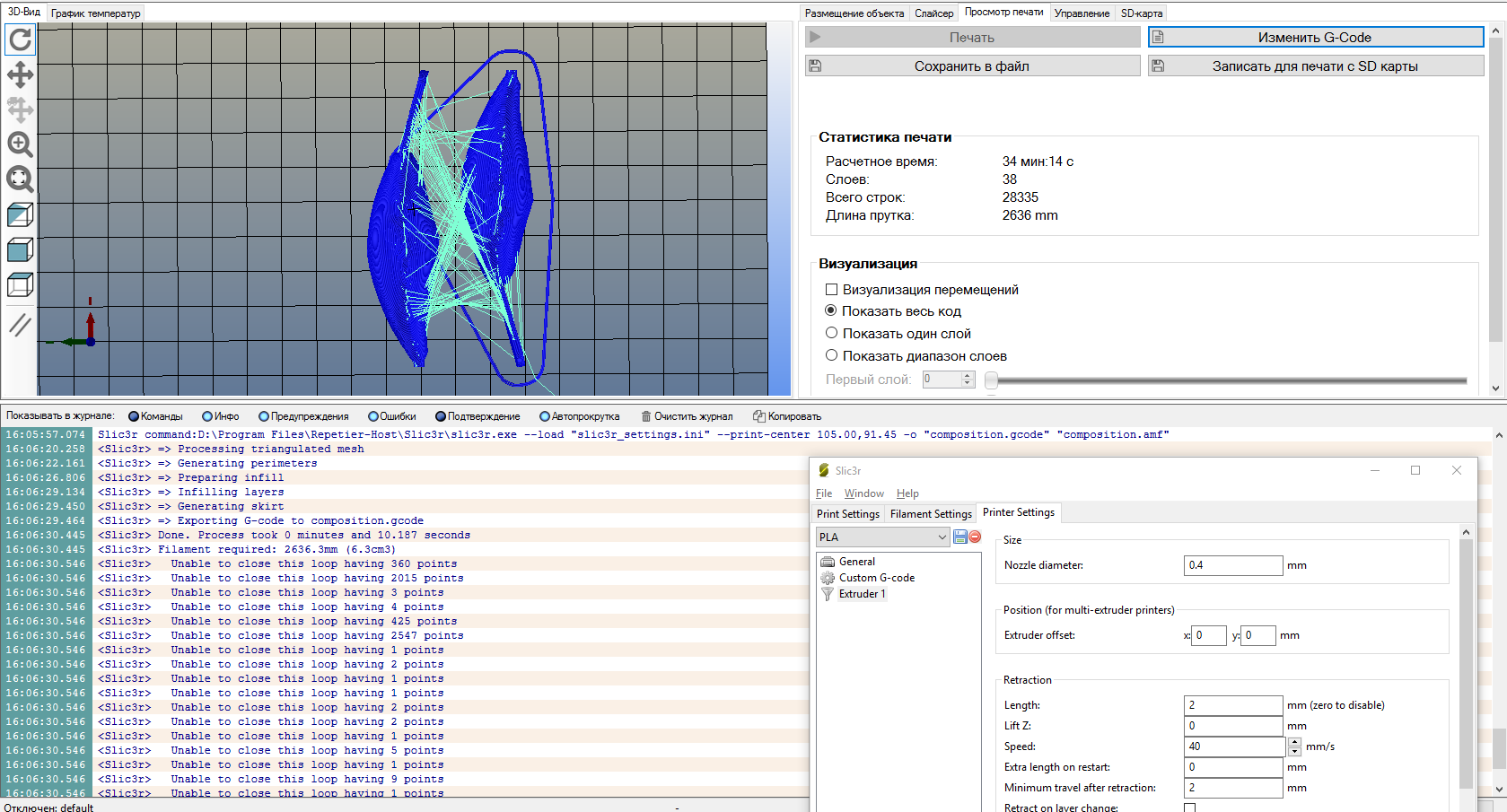
Task: Open the Filament Settings tab
Action: 931,514
